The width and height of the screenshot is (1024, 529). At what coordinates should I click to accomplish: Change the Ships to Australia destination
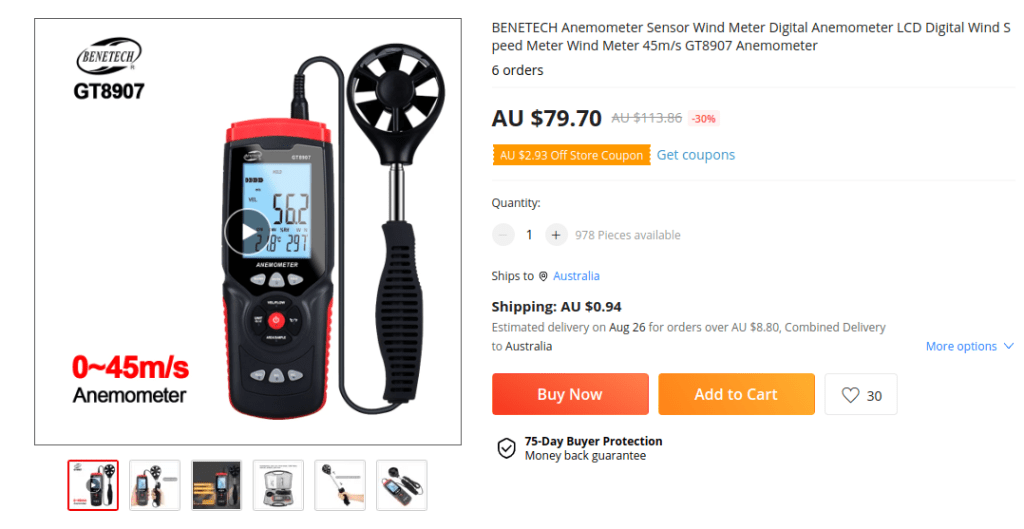click(576, 276)
